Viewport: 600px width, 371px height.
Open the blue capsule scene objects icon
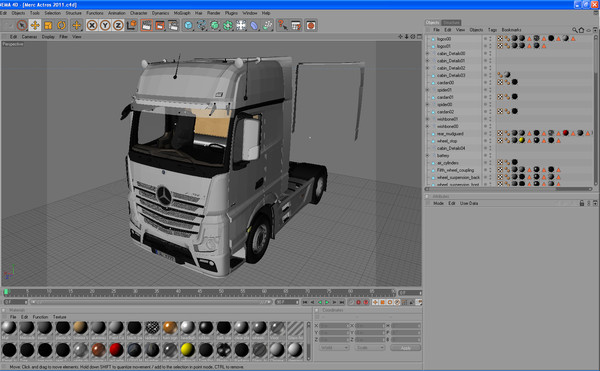click(254, 26)
